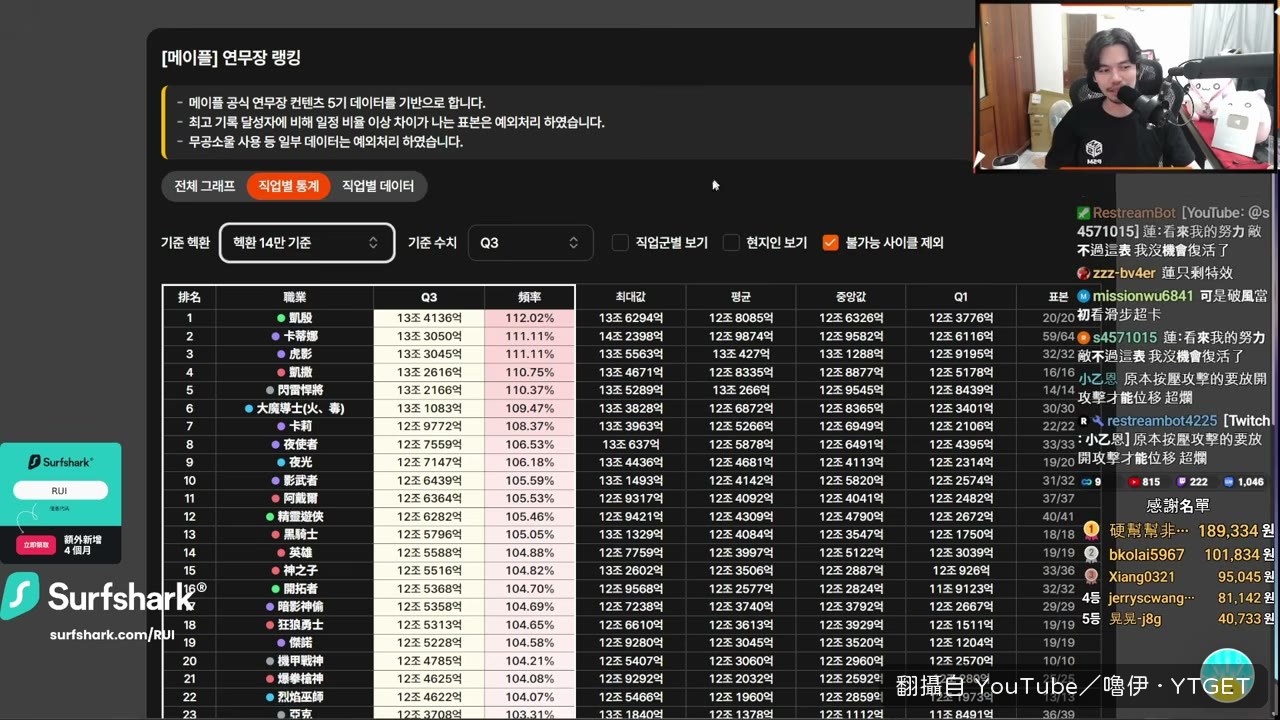Screen dimensions: 1280x720
Task: Click the streamer webcam thumbnail
Action: tap(1127, 86)
